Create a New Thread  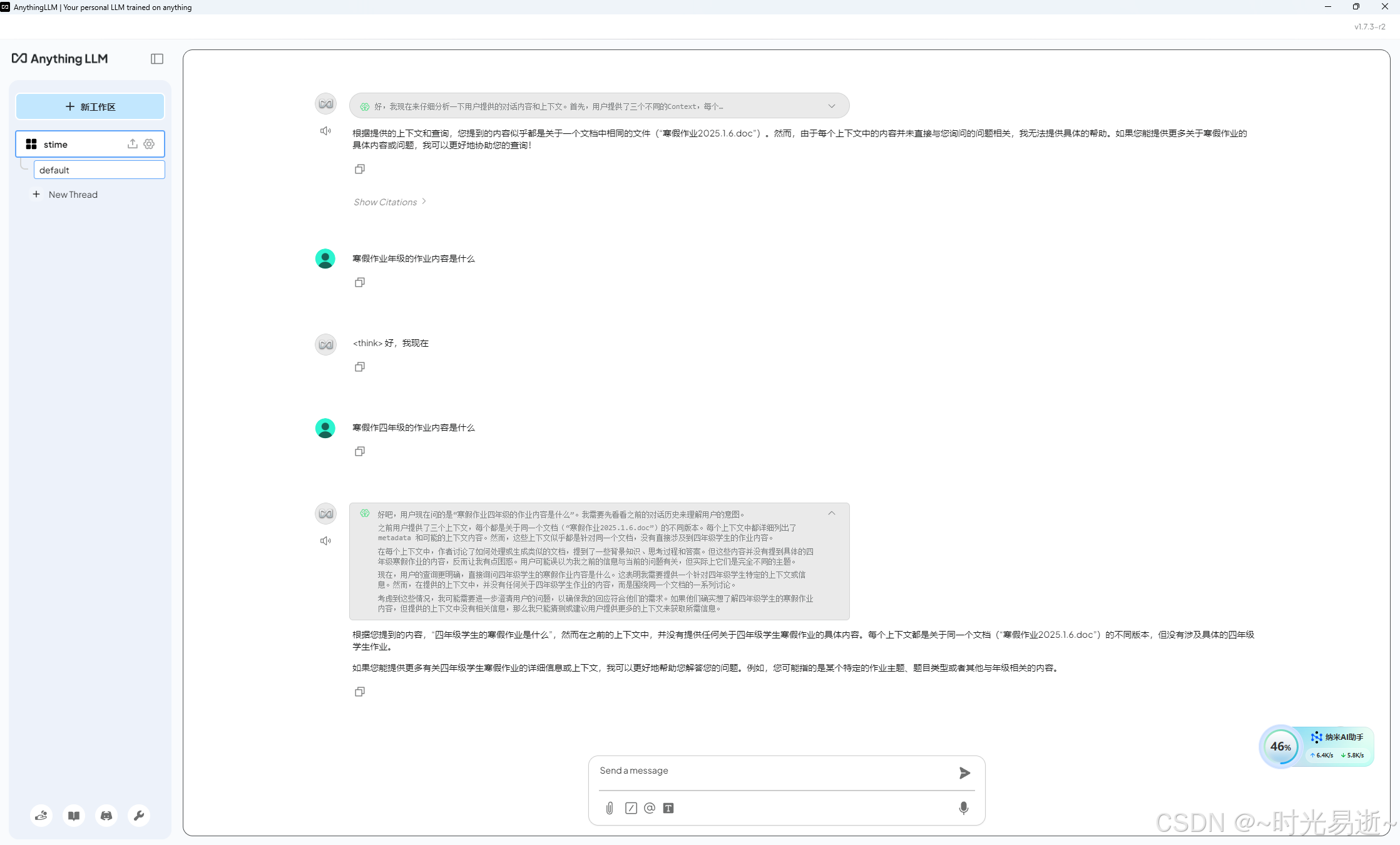(73, 195)
